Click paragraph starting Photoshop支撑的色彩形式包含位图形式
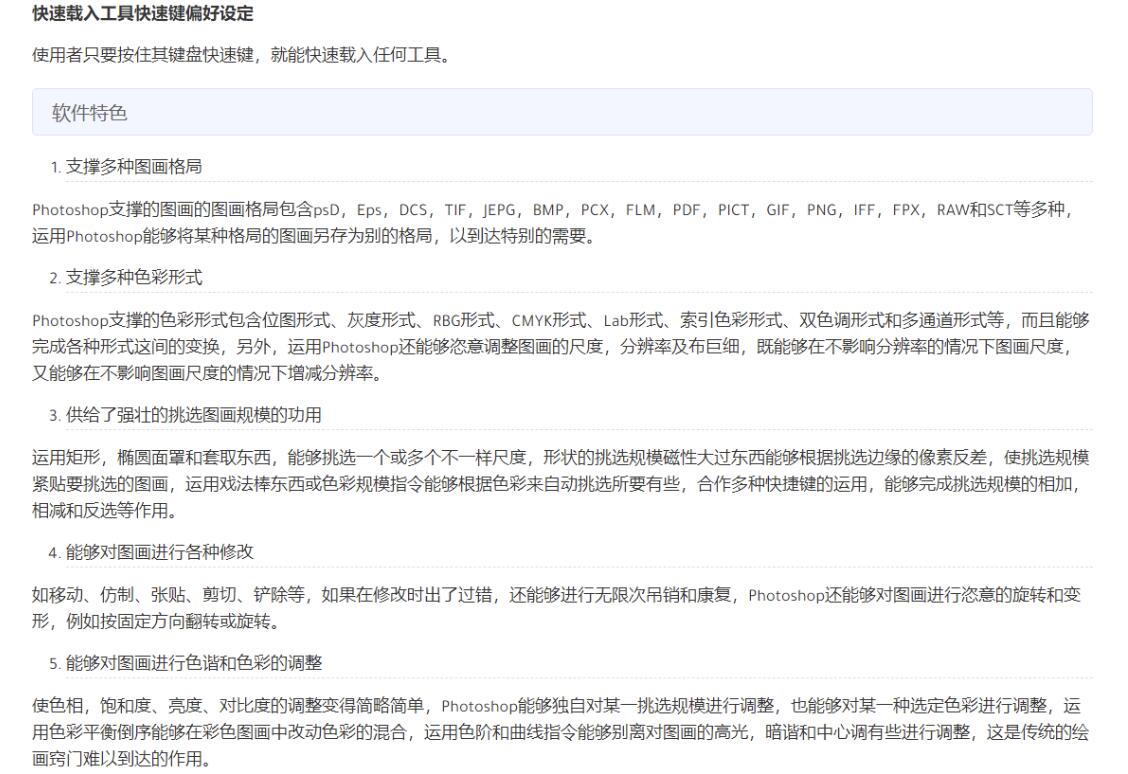This screenshot has width=1128, height=774. click(x=561, y=347)
